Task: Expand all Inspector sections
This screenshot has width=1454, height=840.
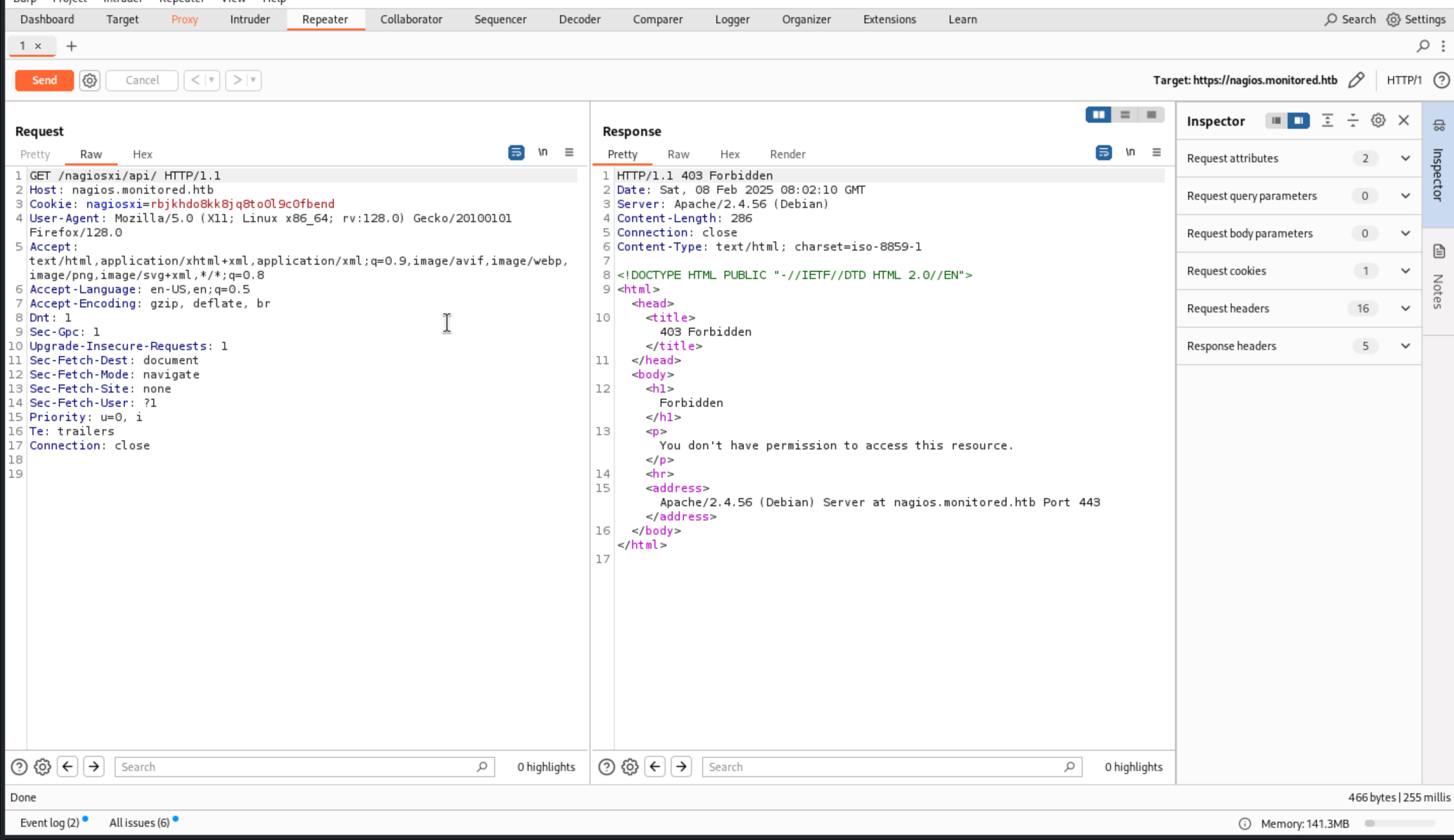Action: [x=1328, y=121]
